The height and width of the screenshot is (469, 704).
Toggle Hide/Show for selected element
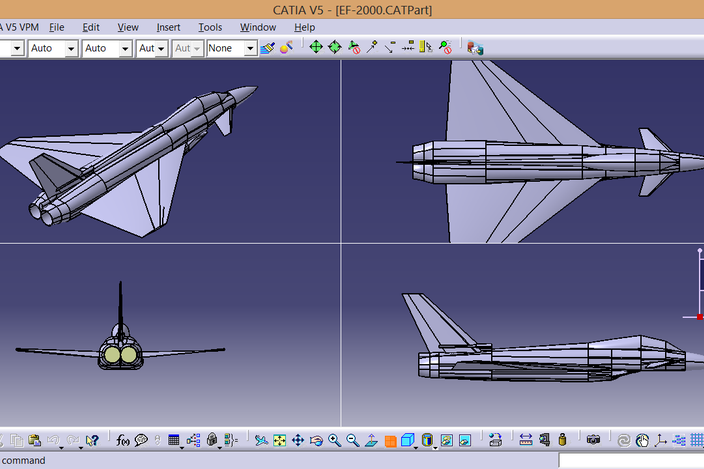tap(446, 440)
